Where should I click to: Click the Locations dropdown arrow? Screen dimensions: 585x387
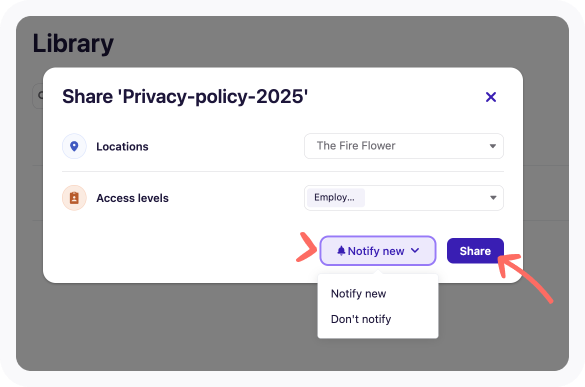(493, 146)
